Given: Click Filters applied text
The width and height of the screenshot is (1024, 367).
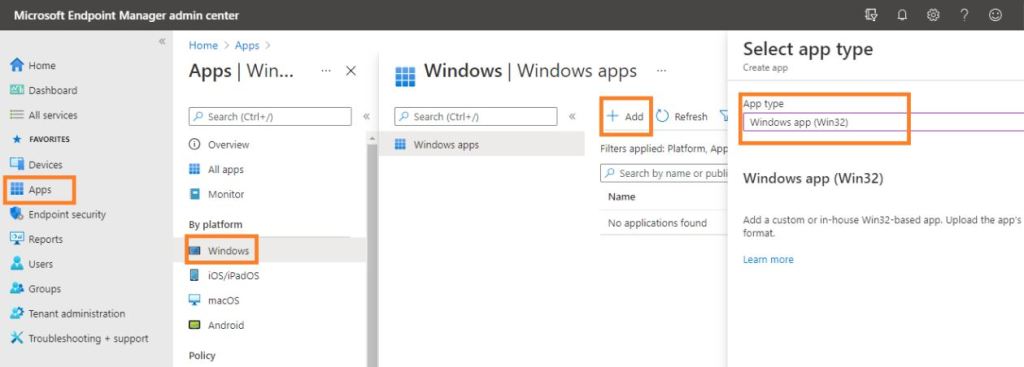Looking at the screenshot, I should pos(664,148).
